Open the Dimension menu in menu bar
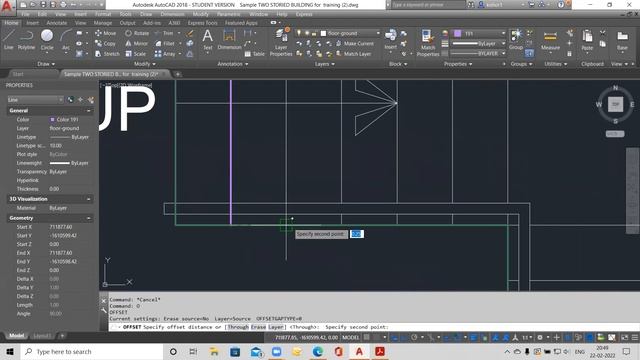The width and height of the screenshot is (640, 360). pos(173,14)
